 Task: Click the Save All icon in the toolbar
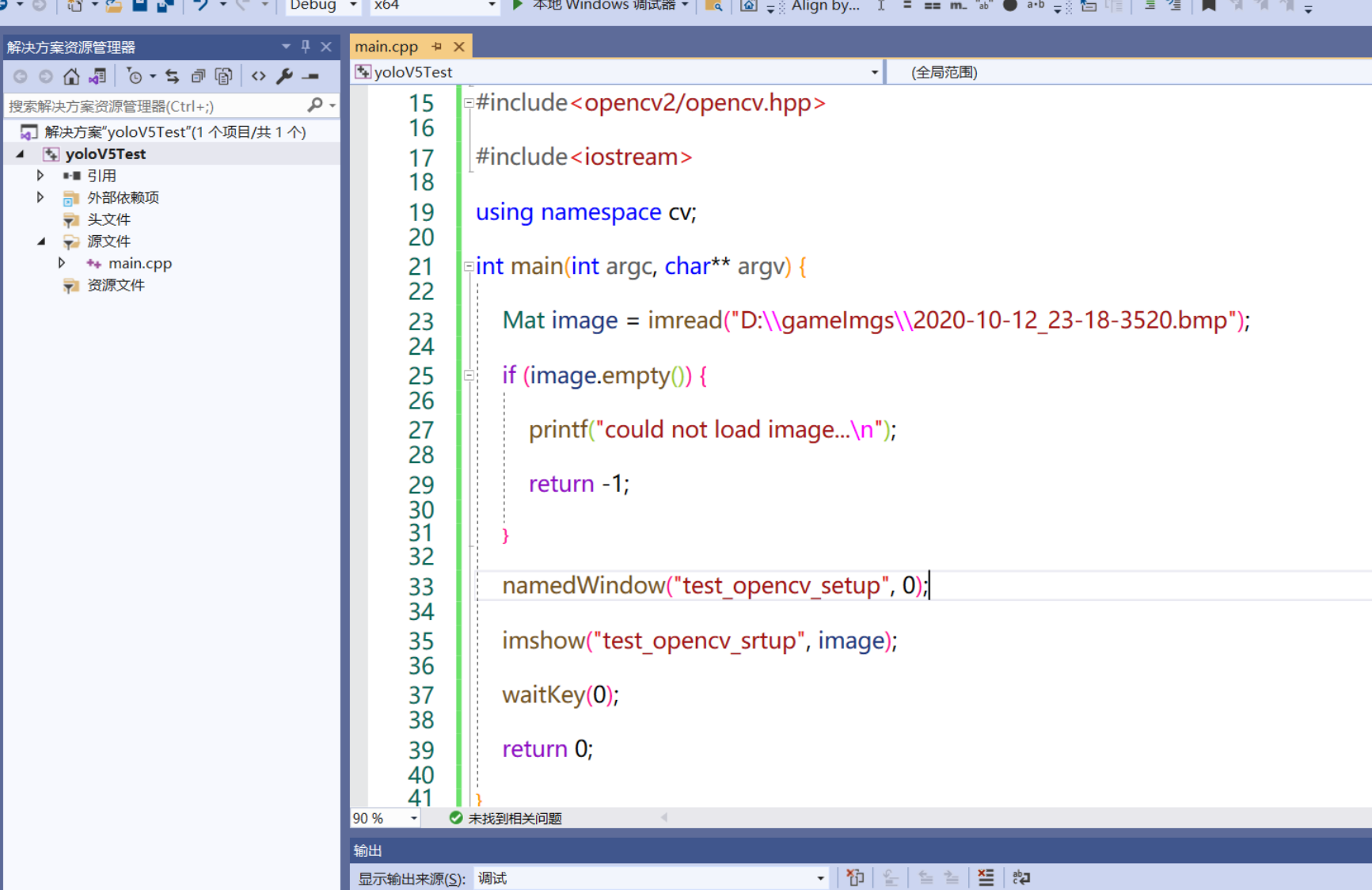click(165, 6)
